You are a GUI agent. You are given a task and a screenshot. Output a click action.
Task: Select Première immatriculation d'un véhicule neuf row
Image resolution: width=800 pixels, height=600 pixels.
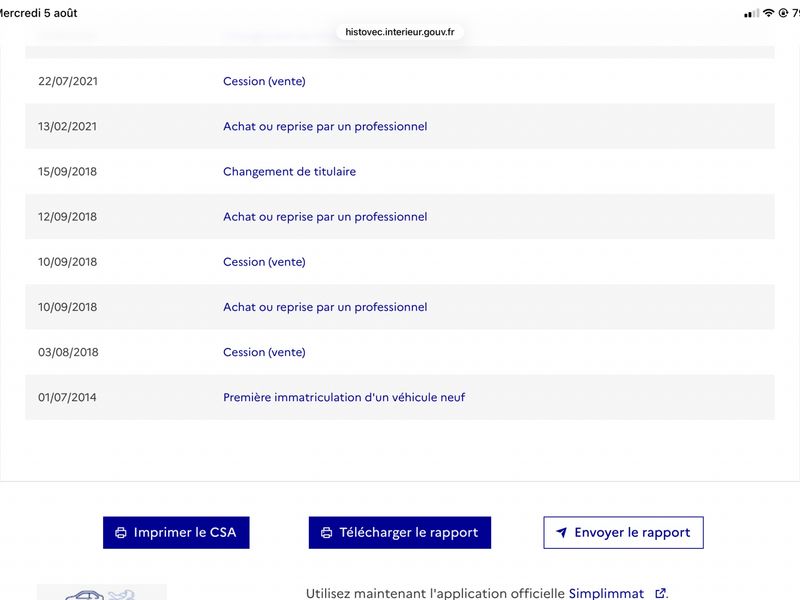399,397
